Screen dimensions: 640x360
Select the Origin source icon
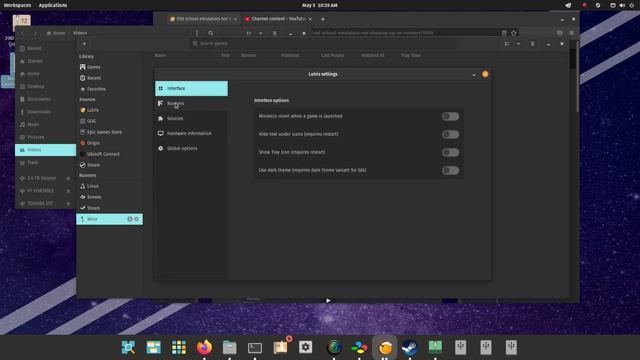pos(82,143)
